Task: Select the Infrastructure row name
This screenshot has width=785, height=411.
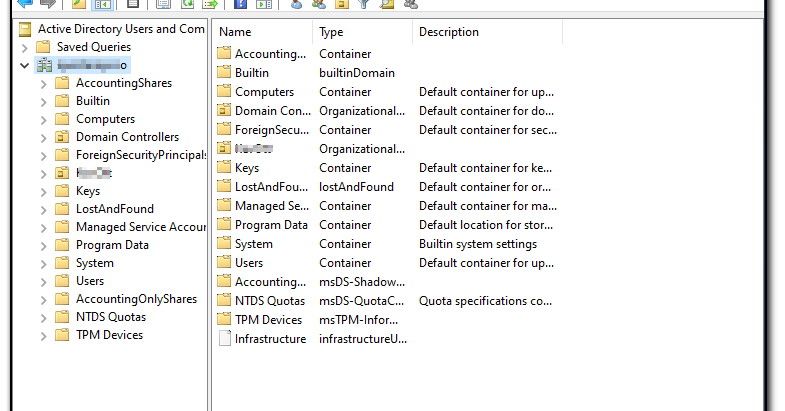Action: [270, 339]
